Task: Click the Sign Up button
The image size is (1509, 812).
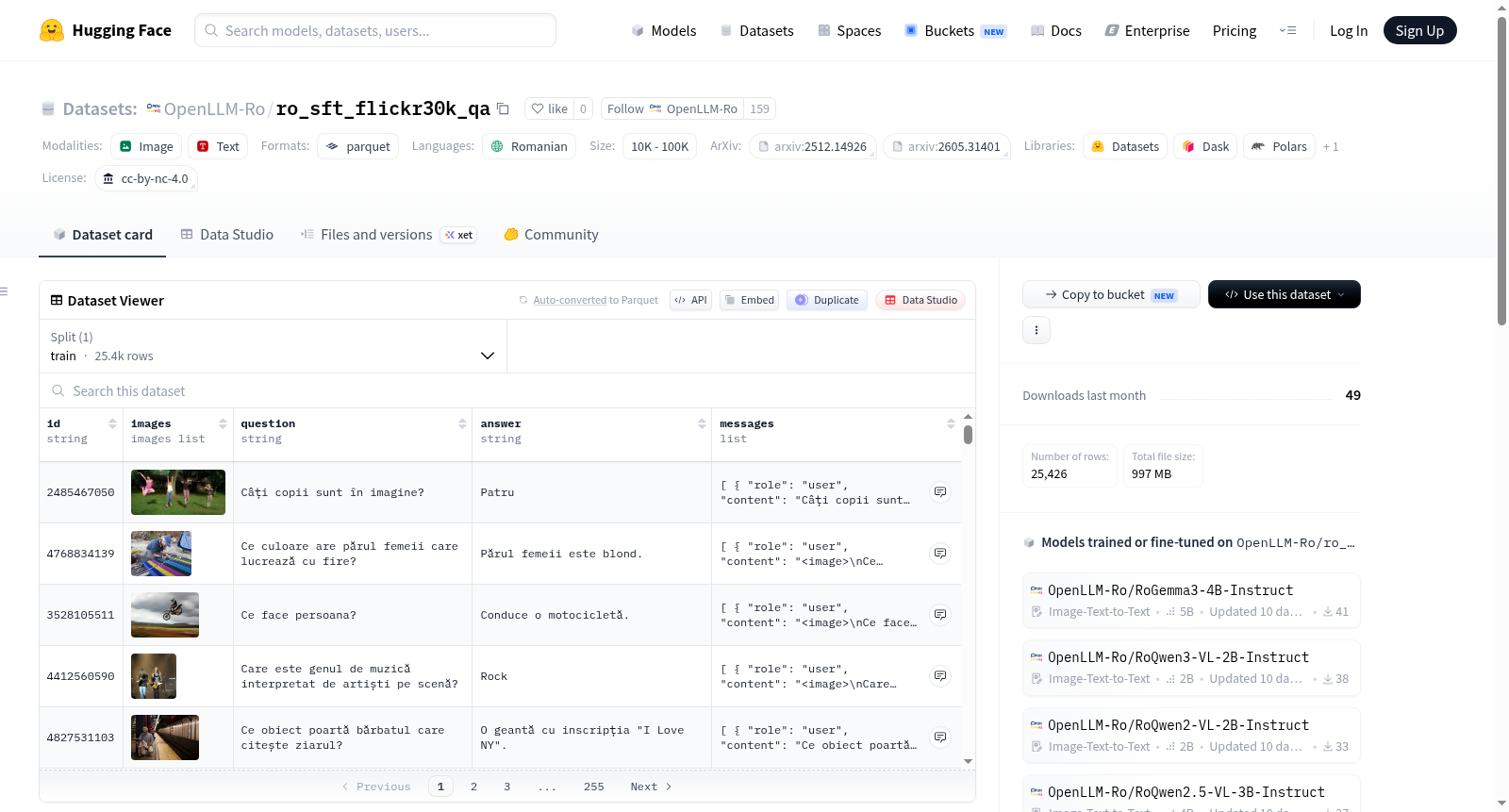Action: (x=1419, y=30)
